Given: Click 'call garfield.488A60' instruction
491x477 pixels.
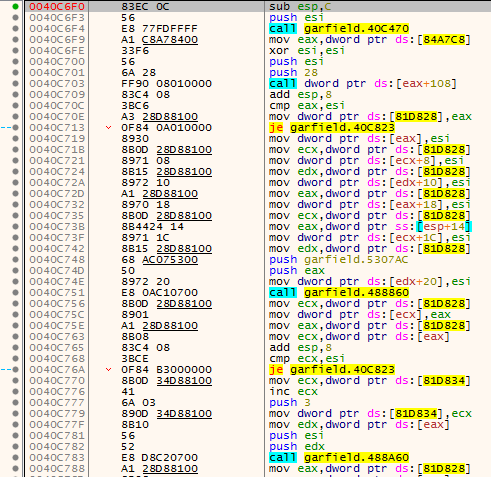Looking at the screenshot, I should point(339,458).
